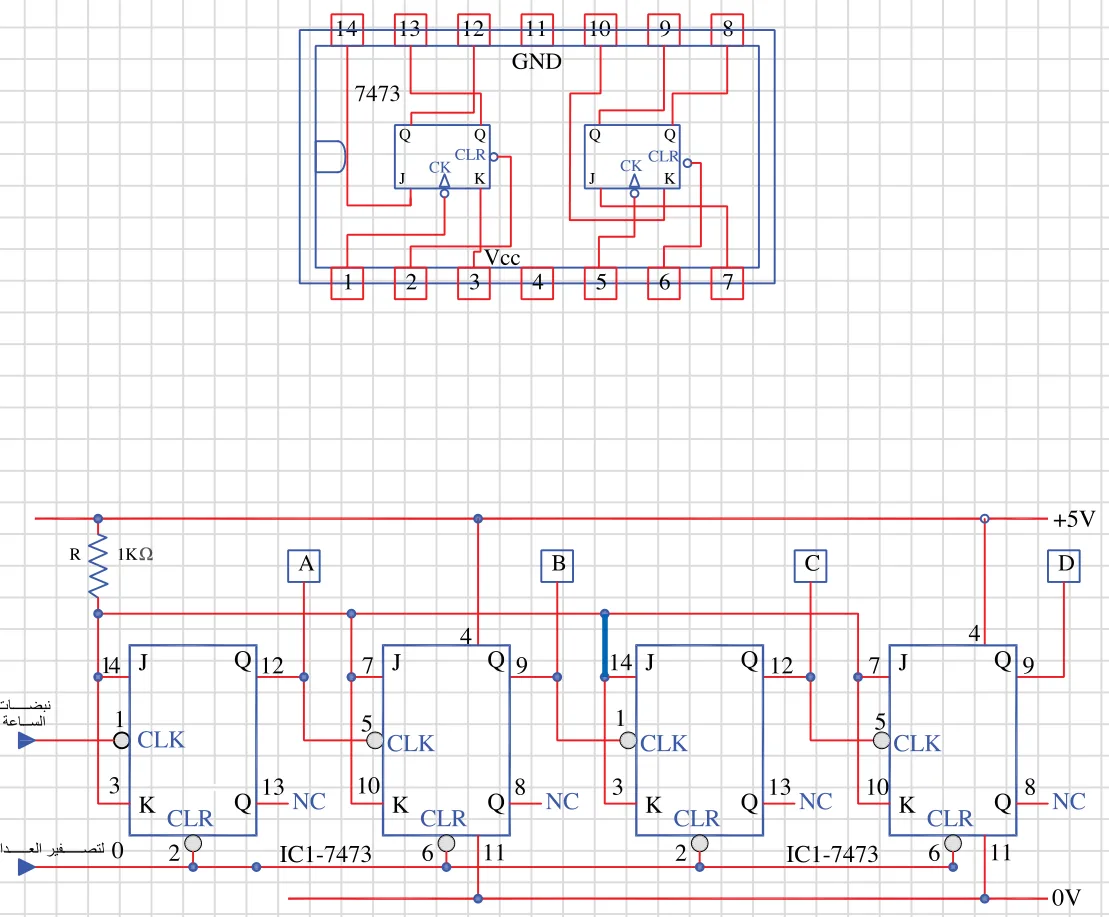The height and width of the screenshot is (917, 1109).
Task: Select output label box C
Action: tap(811, 566)
